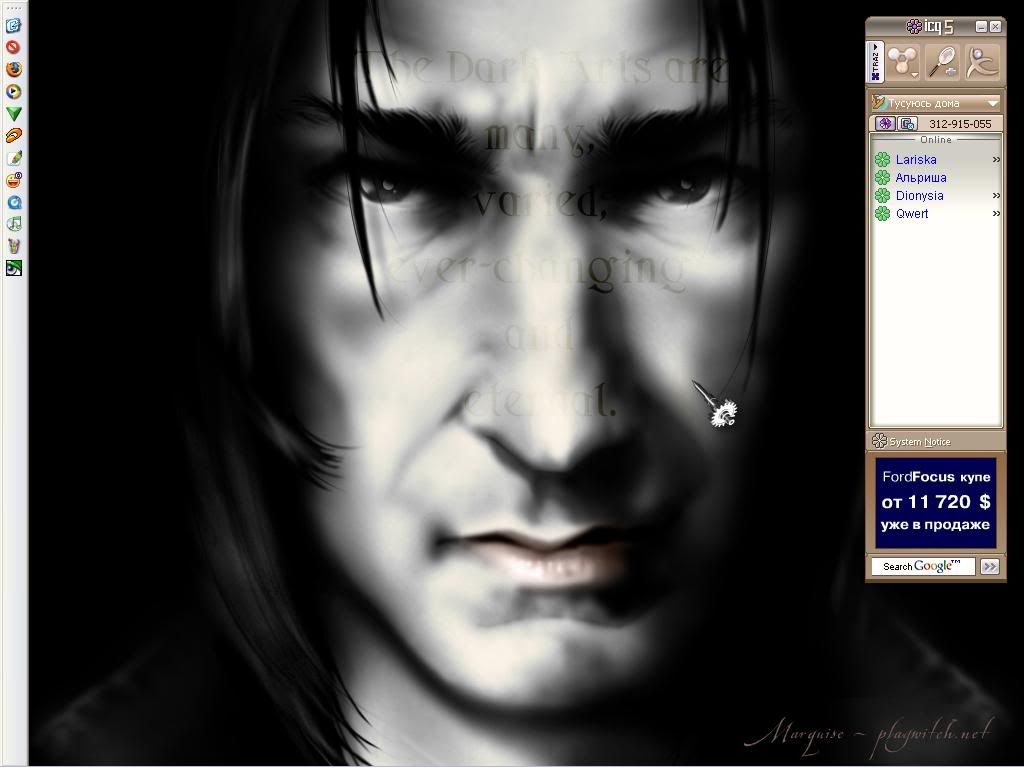This screenshot has height=768, width=1024.
Task: Launch the blue QuickTime icon in the side bar
Action: pyautogui.click(x=14, y=202)
